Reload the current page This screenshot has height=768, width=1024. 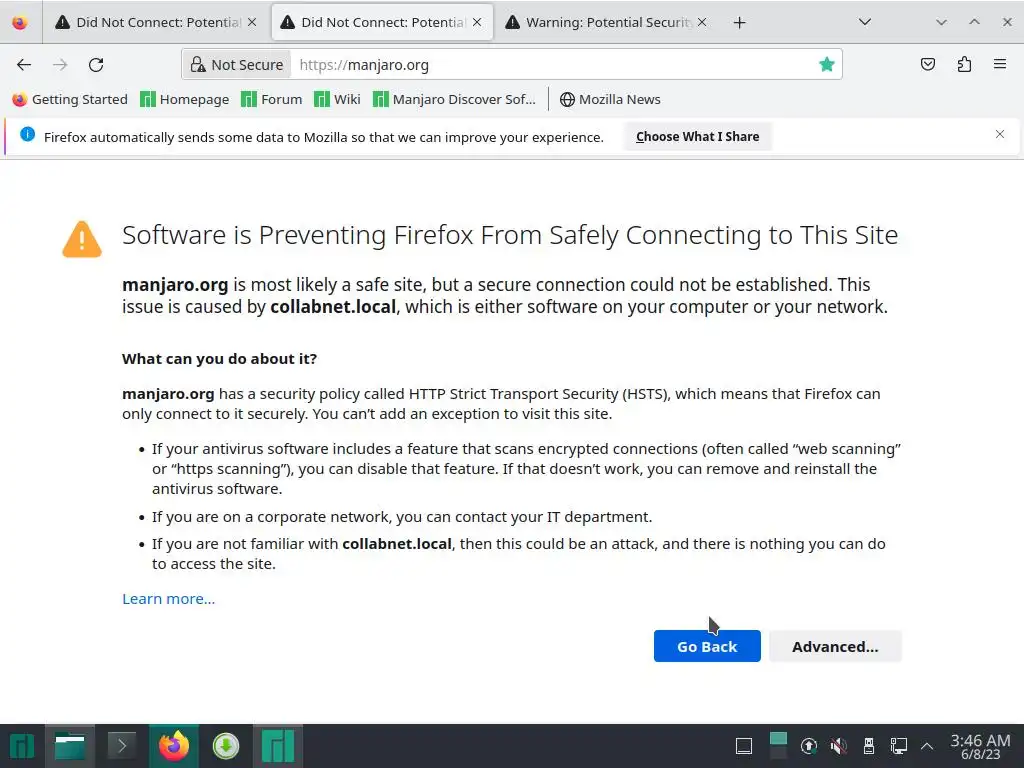coord(96,64)
